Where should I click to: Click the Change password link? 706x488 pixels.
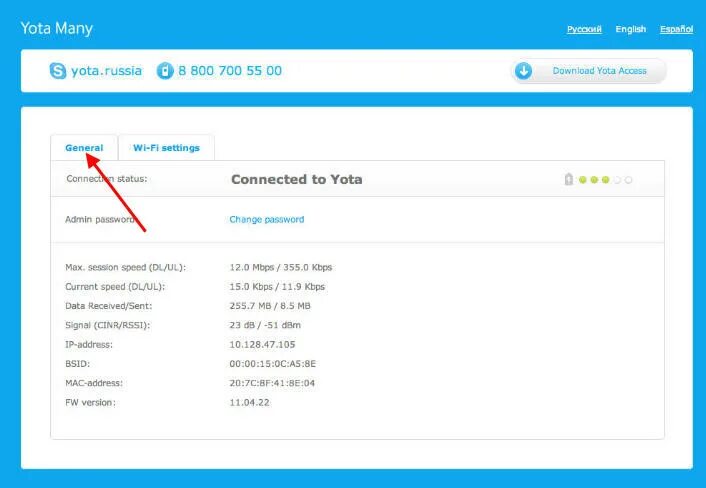[267, 219]
